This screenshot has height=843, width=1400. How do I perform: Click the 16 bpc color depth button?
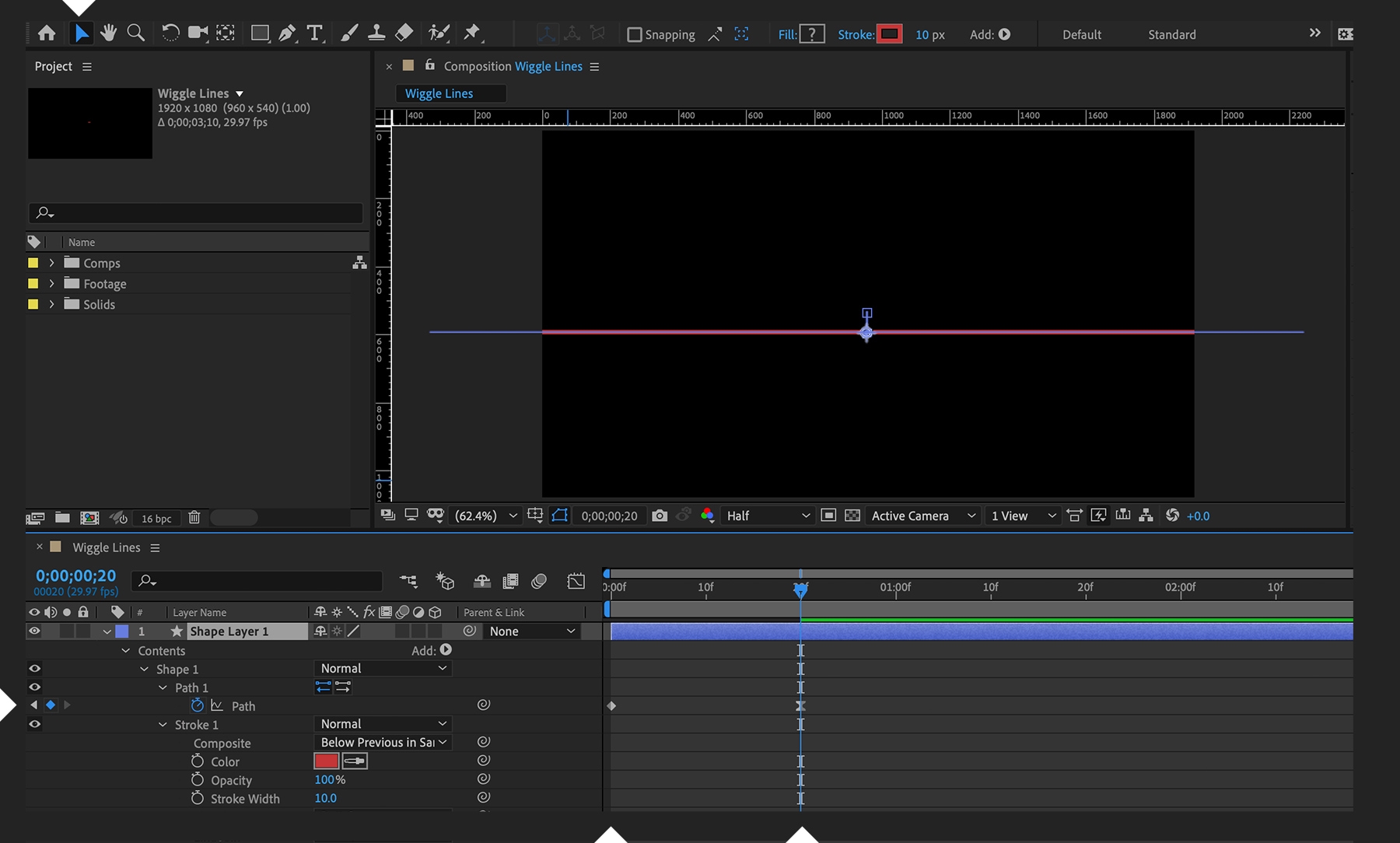(156, 519)
